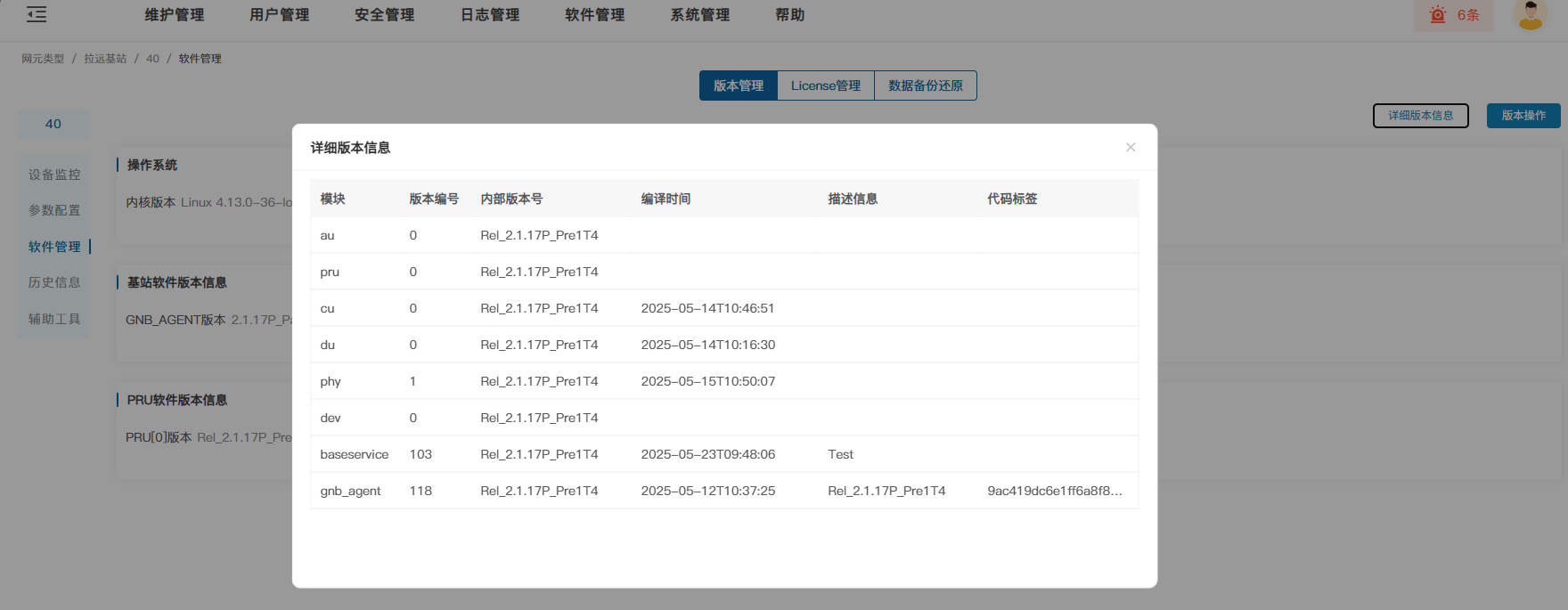This screenshot has height=610, width=1568.
Task: Select the dev module cell
Action: [x=331, y=418]
